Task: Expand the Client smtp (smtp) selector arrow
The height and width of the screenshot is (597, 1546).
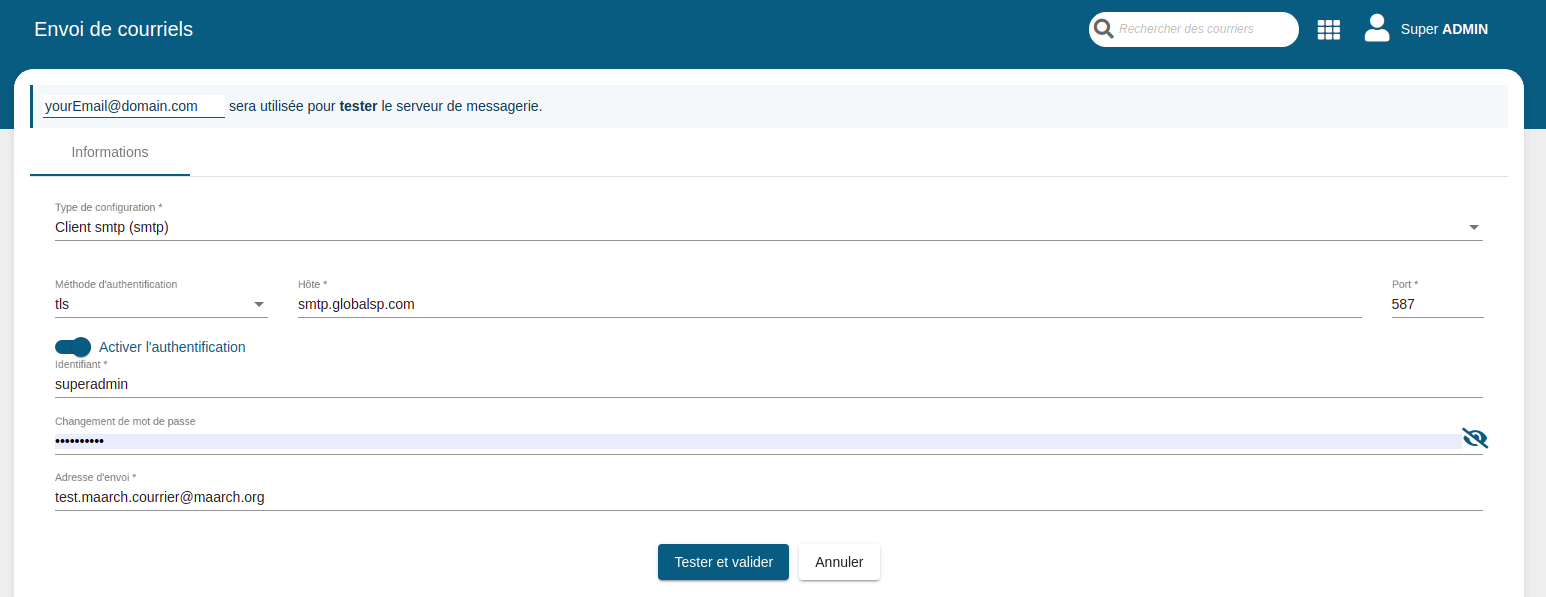Action: point(1473,227)
